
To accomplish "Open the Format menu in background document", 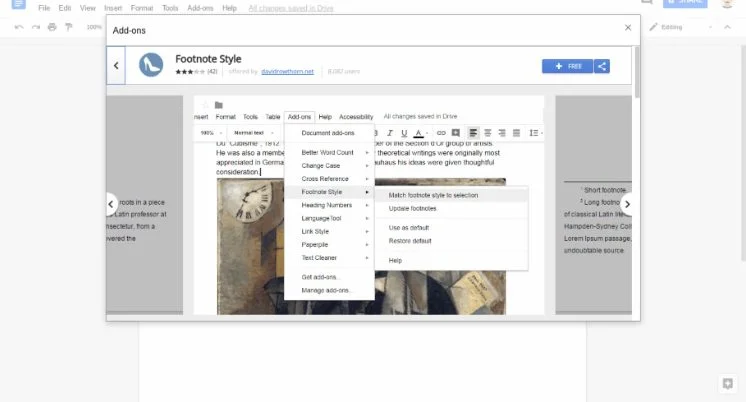I will point(142,8).
